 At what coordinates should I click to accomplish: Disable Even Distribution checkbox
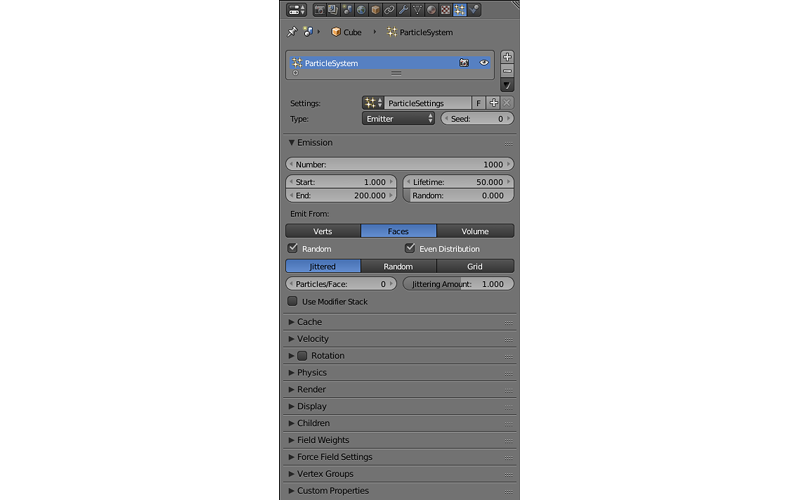click(x=410, y=248)
